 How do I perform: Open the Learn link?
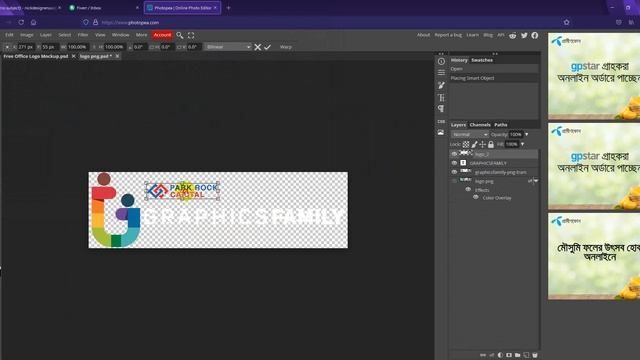pos(472,35)
